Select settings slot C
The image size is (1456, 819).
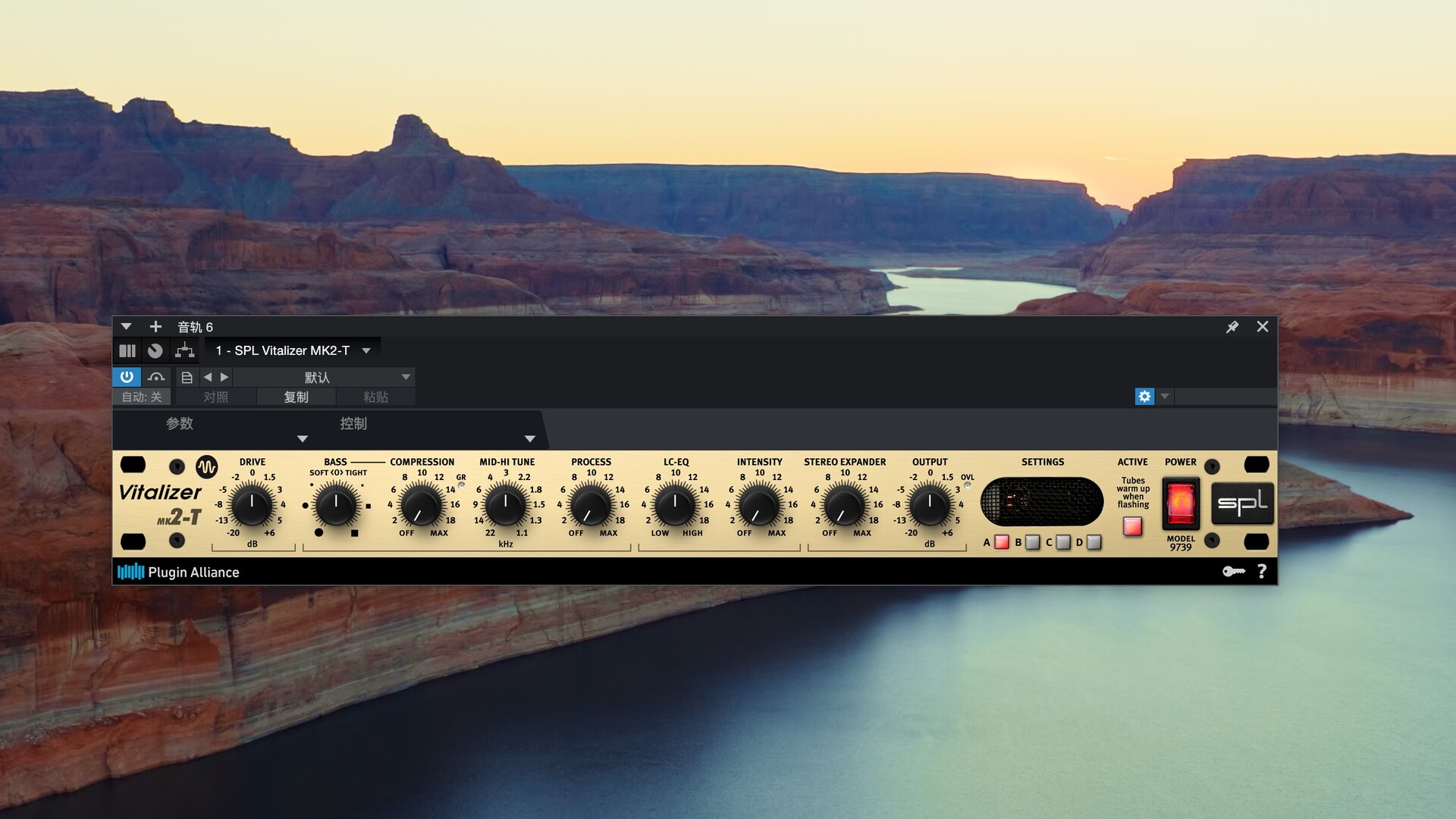1063,542
